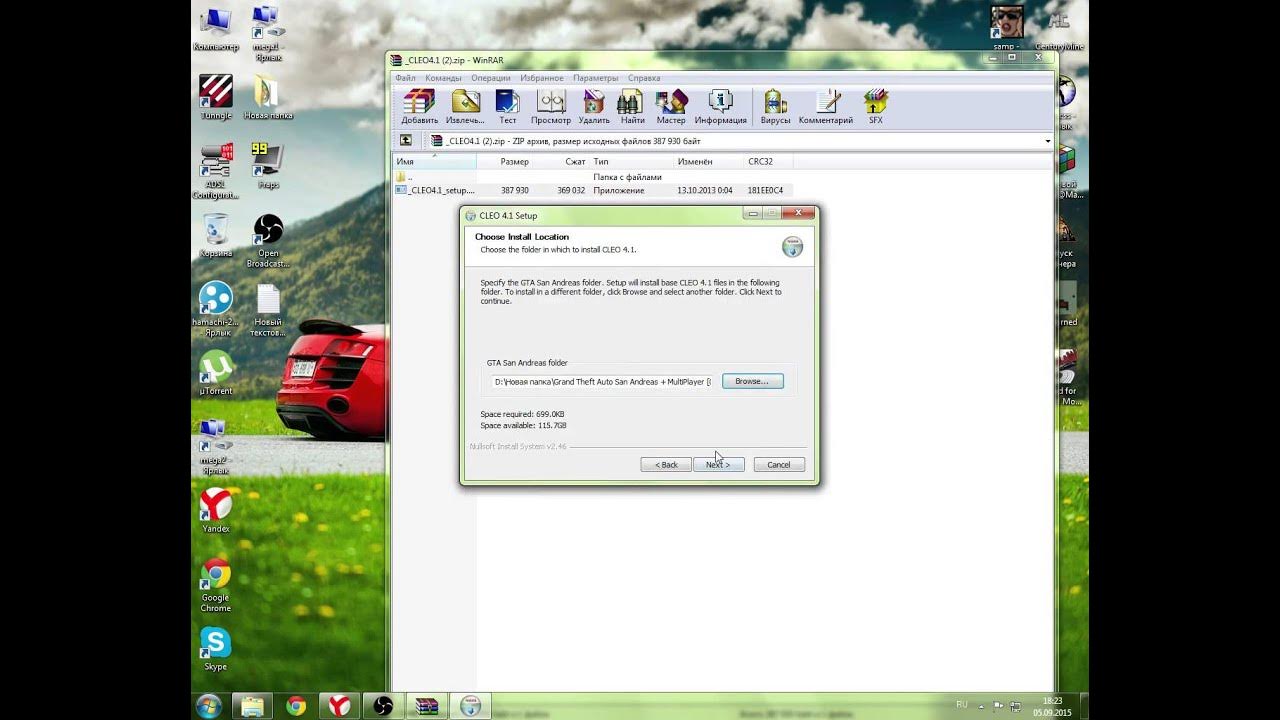
Task: Select the samp desktop icon
Action: click(x=1006, y=27)
